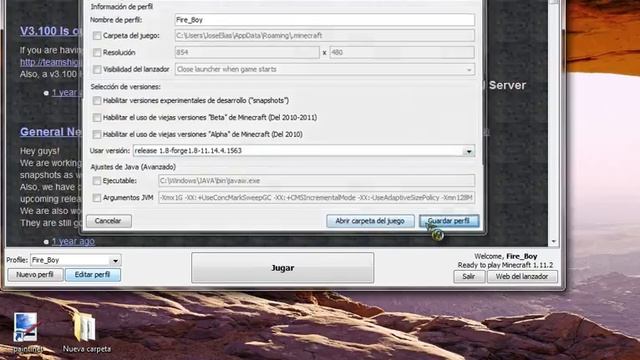The width and height of the screenshot is (640, 360).
Task: Click the Cancelar button
Action: click(x=108, y=221)
